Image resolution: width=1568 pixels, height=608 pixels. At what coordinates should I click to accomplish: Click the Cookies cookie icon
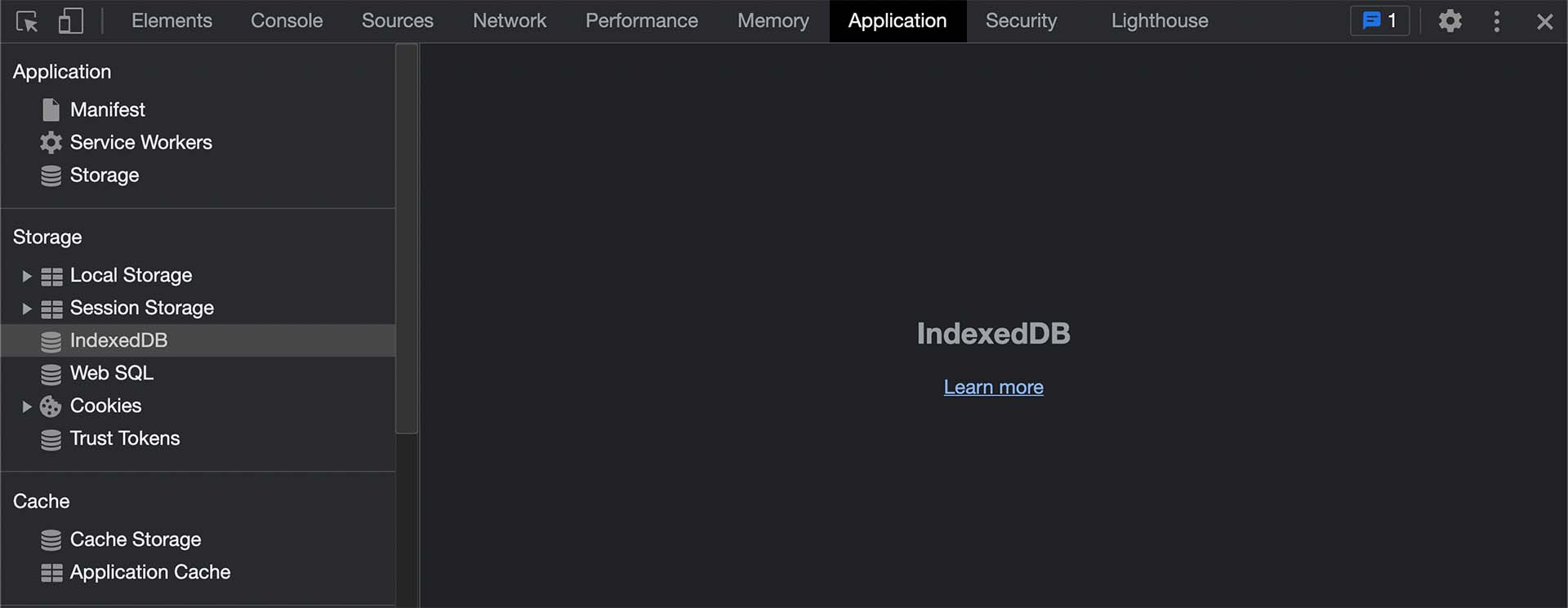coord(51,406)
